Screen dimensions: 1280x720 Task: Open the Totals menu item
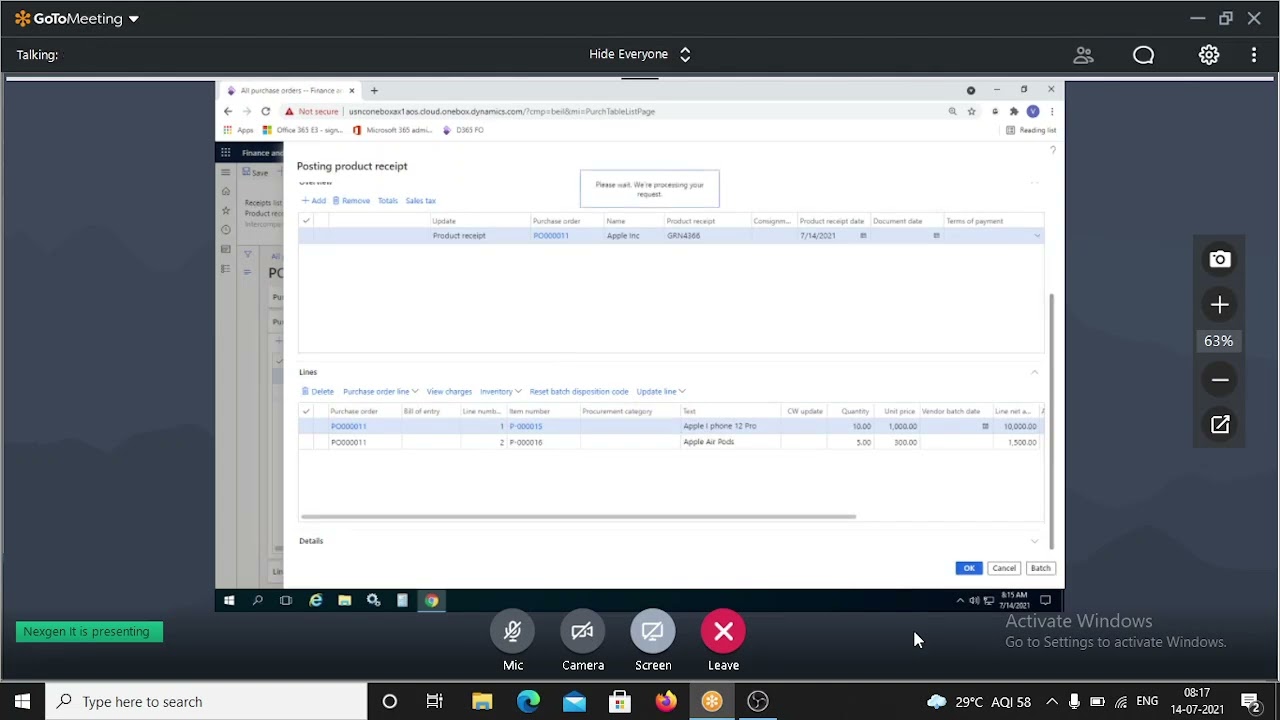(x=388, y=201)
